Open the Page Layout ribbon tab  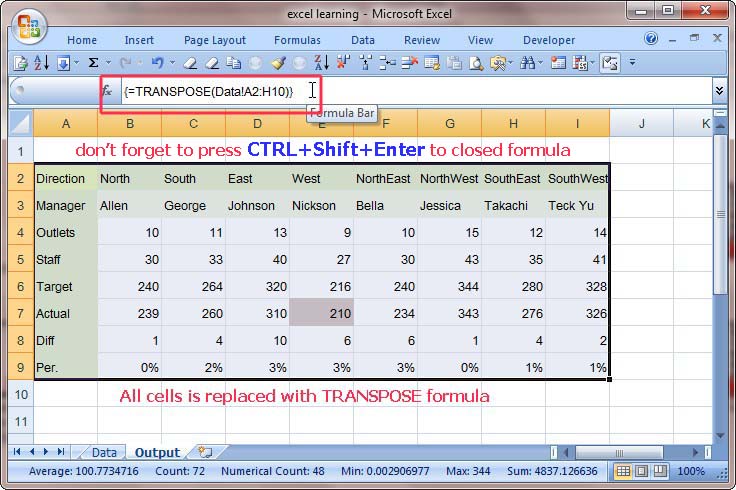click(x=215, y=40)
